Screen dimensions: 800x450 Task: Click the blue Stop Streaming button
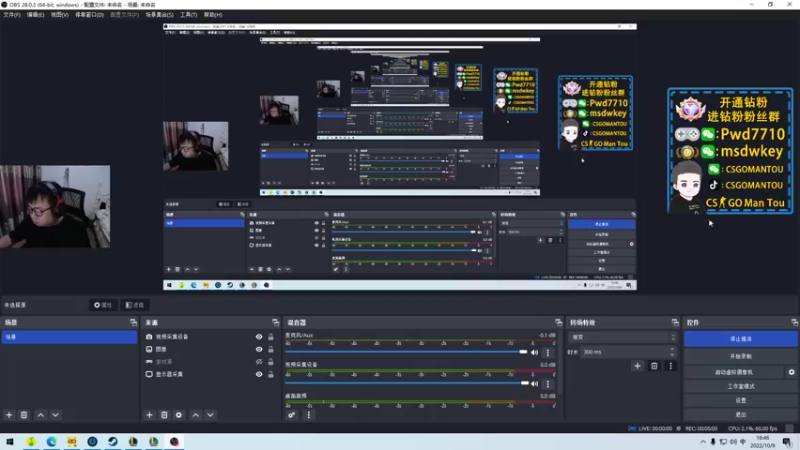740,339
